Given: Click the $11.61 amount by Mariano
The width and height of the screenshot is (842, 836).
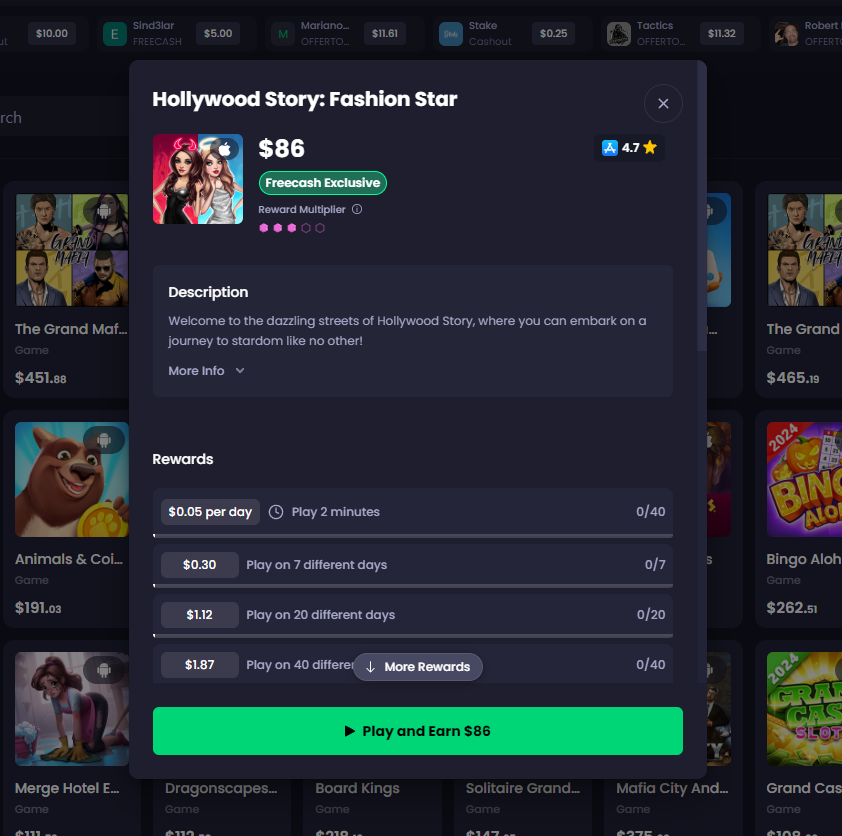Looking at the screenshot, I should pos(385,34).
